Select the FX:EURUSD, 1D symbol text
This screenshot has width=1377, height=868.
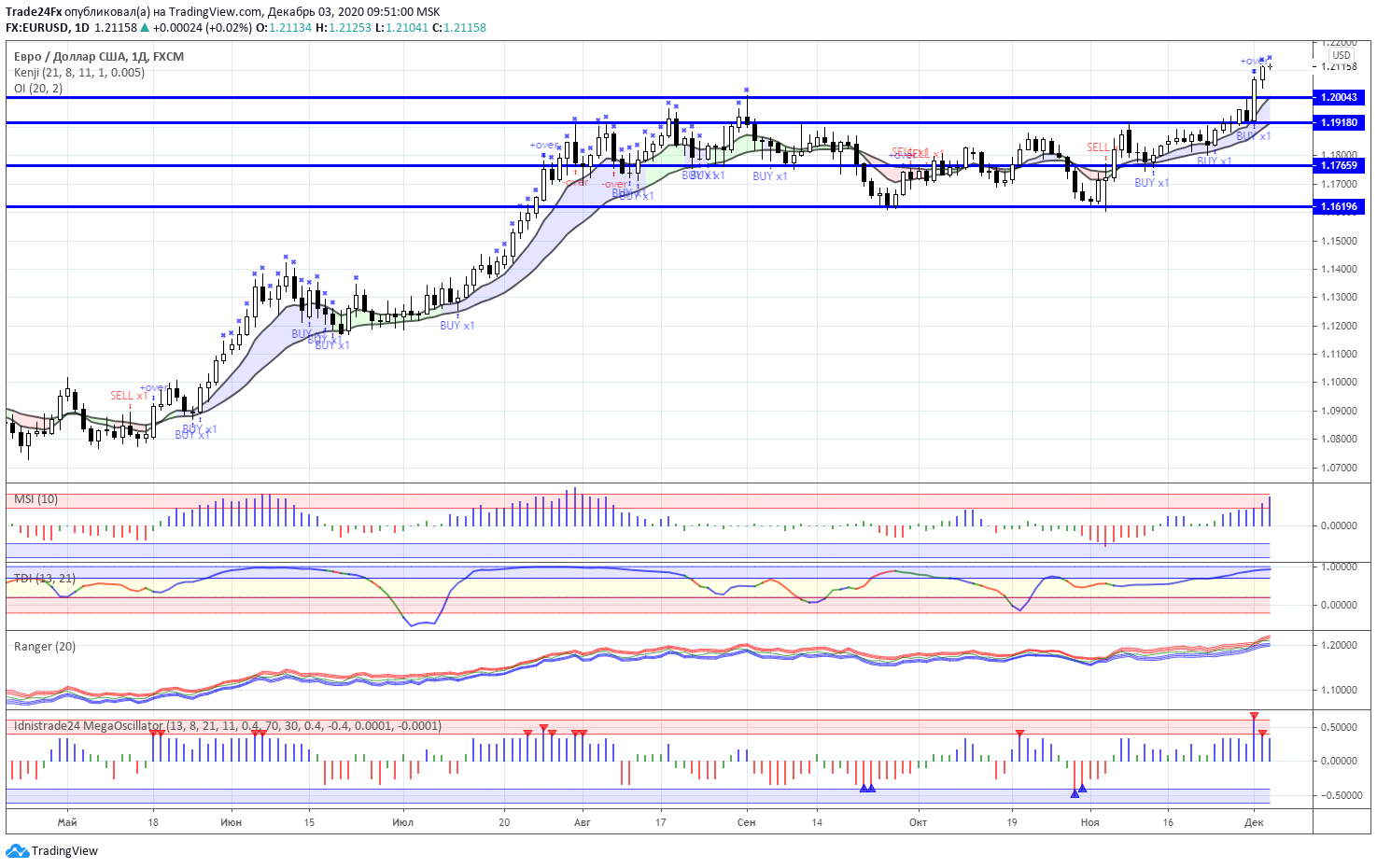click(48, 28)
